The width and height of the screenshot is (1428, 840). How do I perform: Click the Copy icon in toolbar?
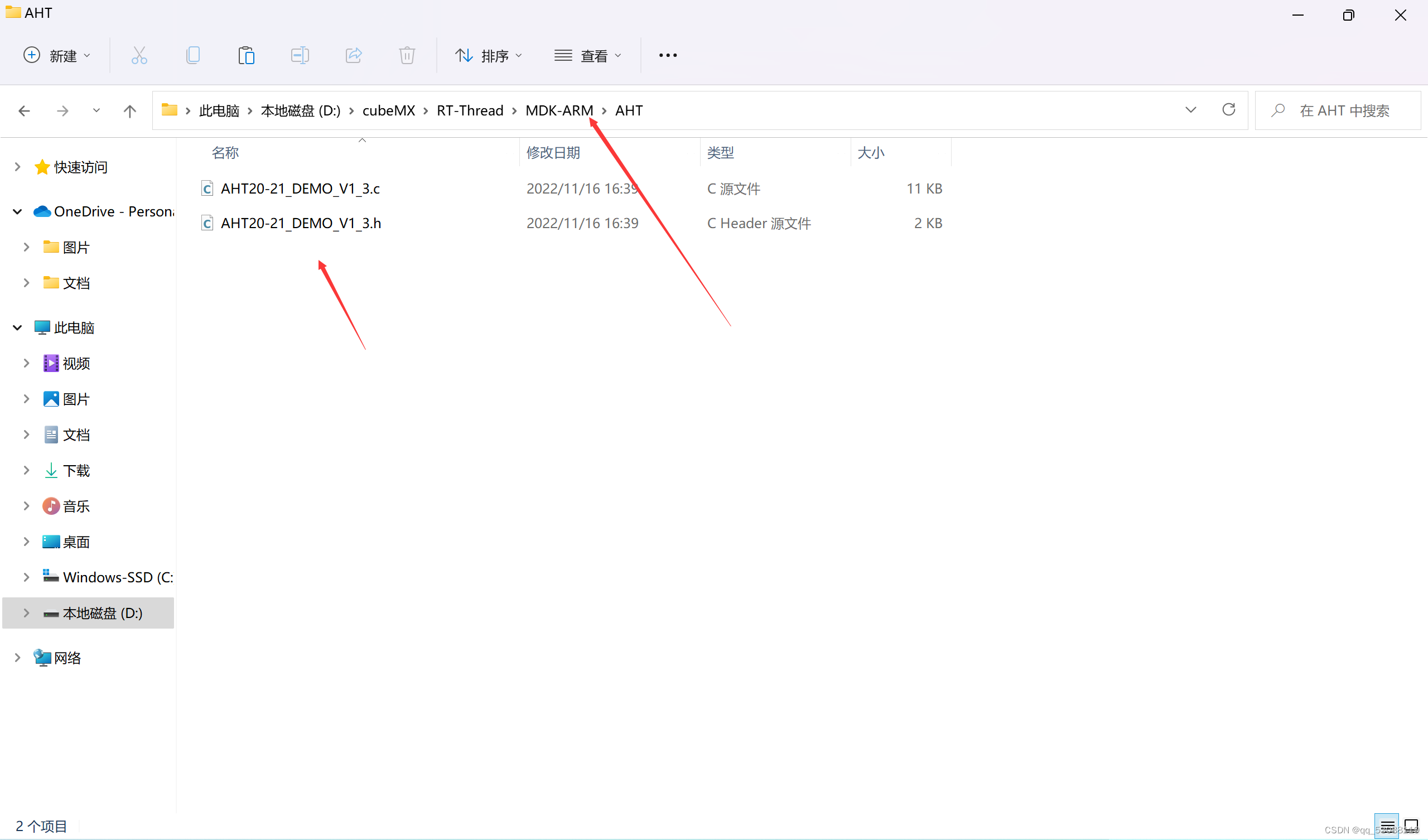coord(192,56)
